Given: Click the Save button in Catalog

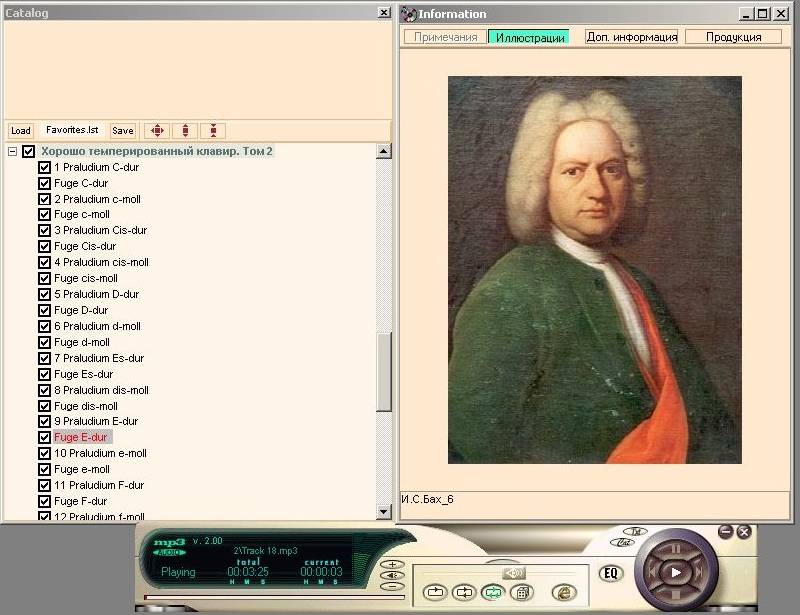Looking at the screenshot, I should (x=123, y=131).
